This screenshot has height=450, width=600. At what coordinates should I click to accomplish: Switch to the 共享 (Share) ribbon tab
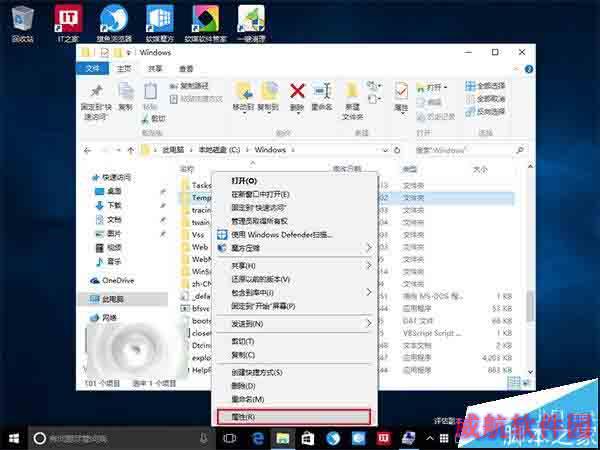click(155, 69)
